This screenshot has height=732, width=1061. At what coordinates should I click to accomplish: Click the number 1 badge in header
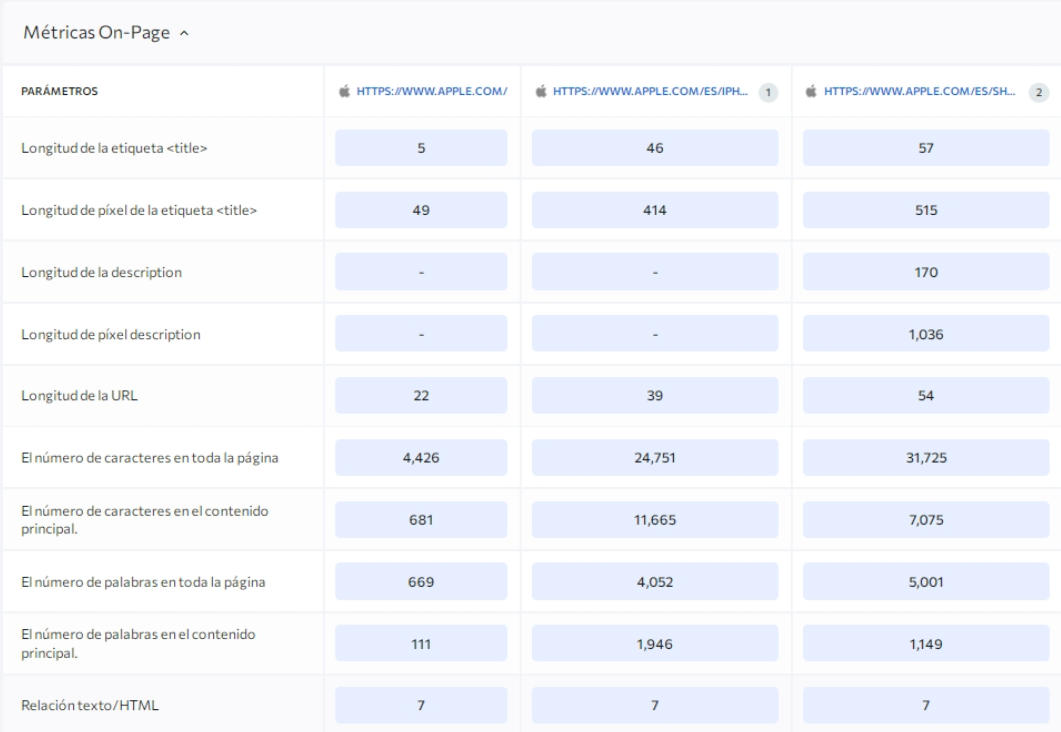click(x=768, y=93)
